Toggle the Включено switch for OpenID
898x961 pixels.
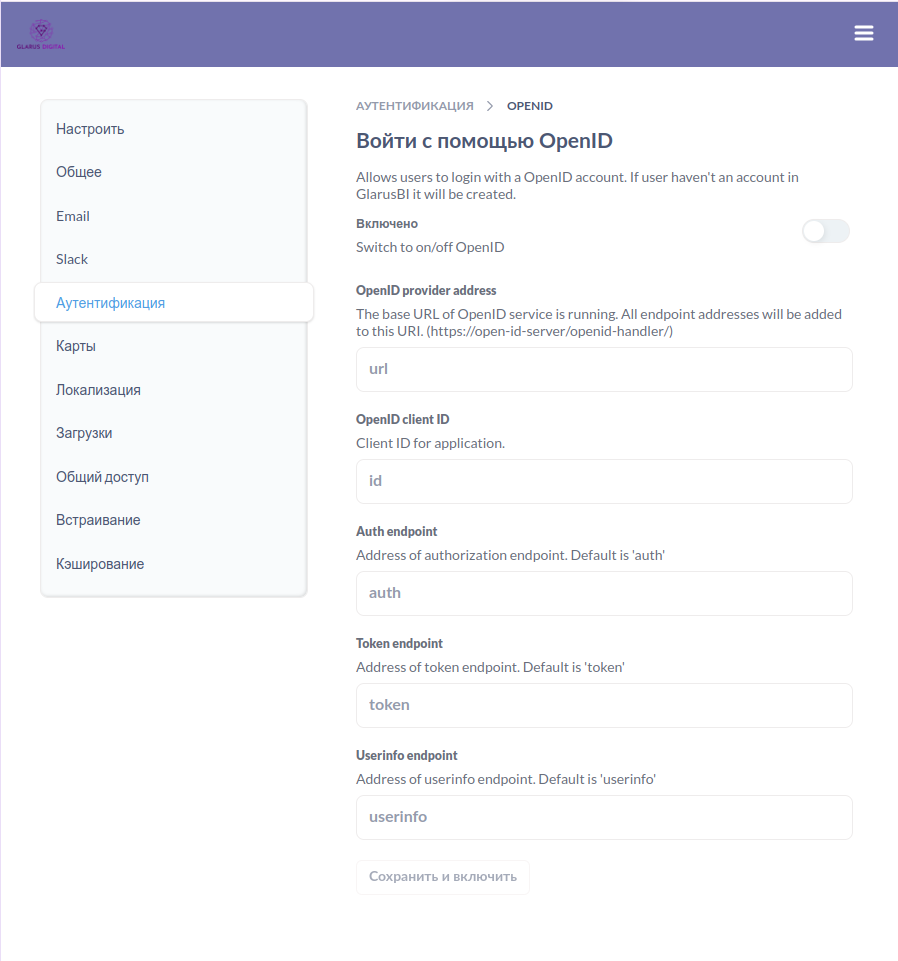[x=825, y=231]
